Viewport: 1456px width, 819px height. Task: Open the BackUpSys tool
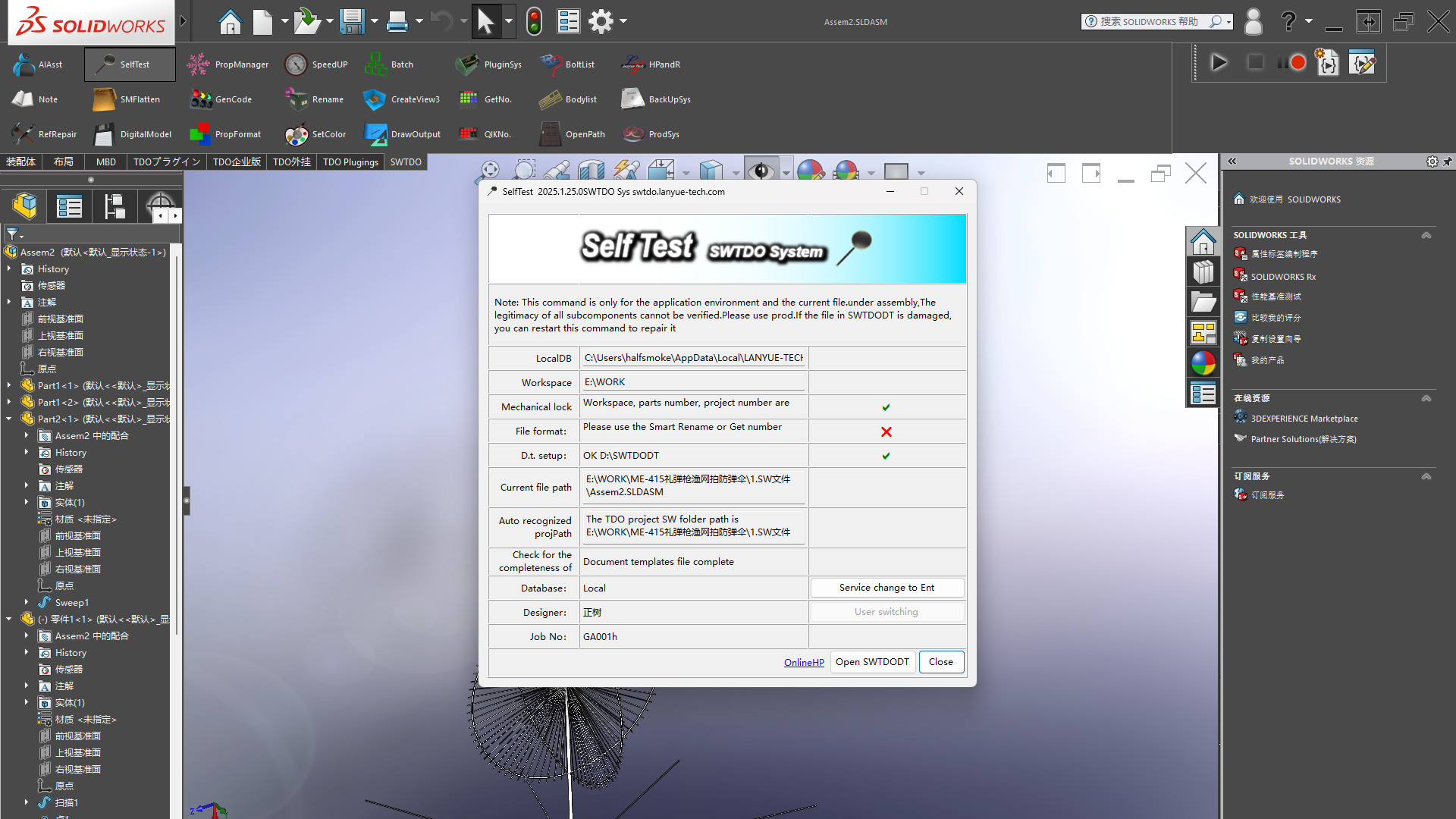tap(632, 99)
